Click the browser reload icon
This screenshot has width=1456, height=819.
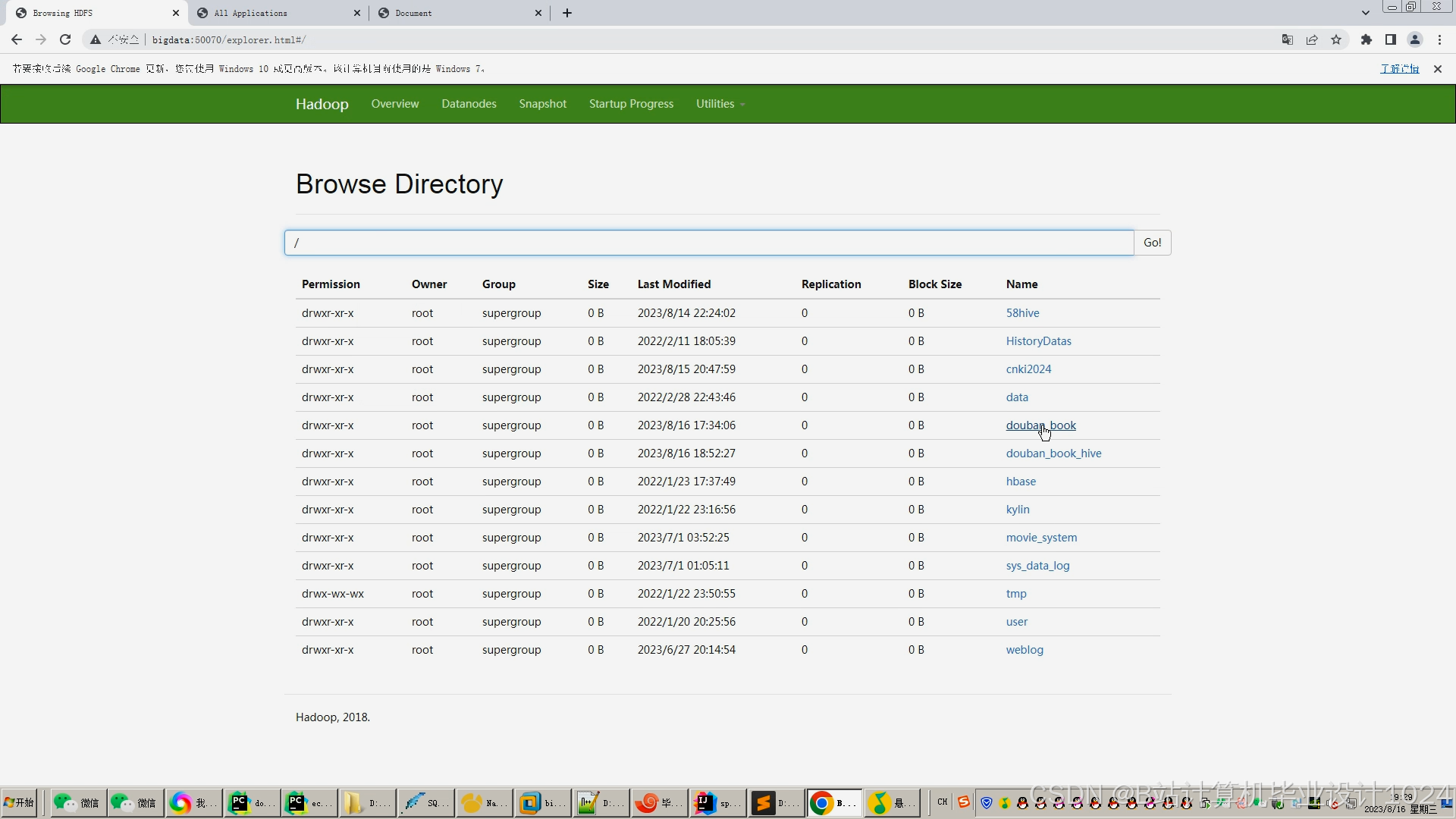tap(65, 39)
